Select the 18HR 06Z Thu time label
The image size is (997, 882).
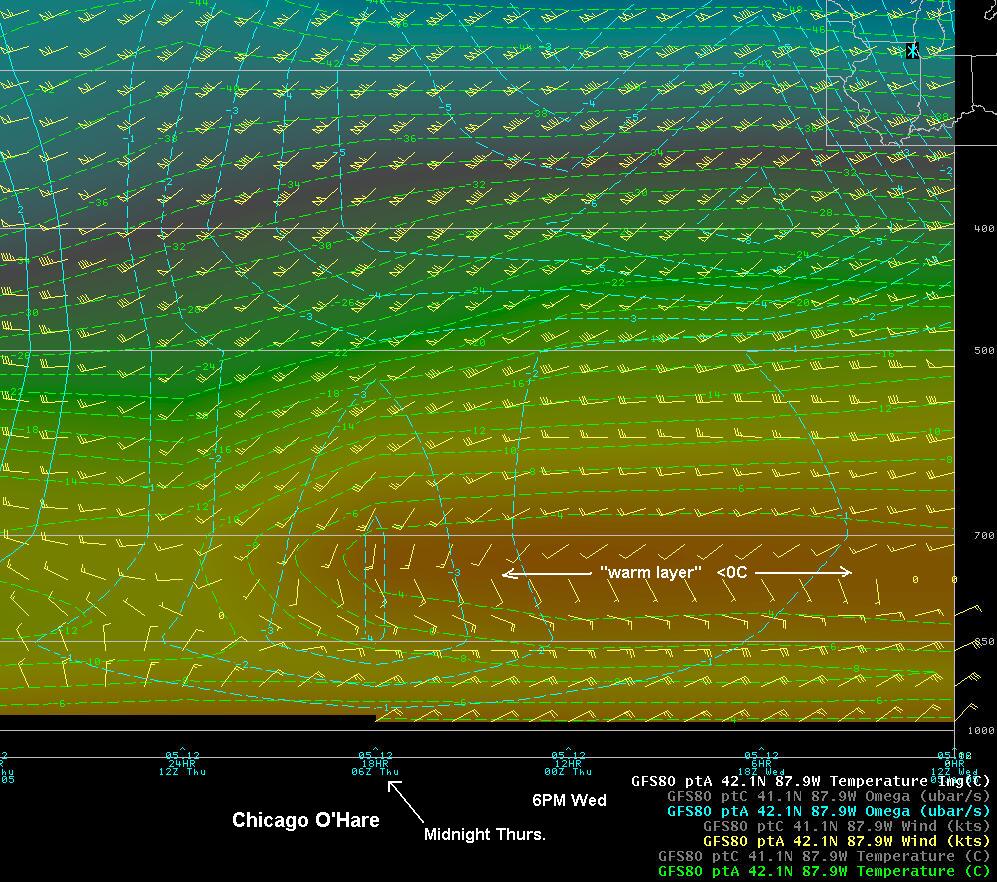375,763
